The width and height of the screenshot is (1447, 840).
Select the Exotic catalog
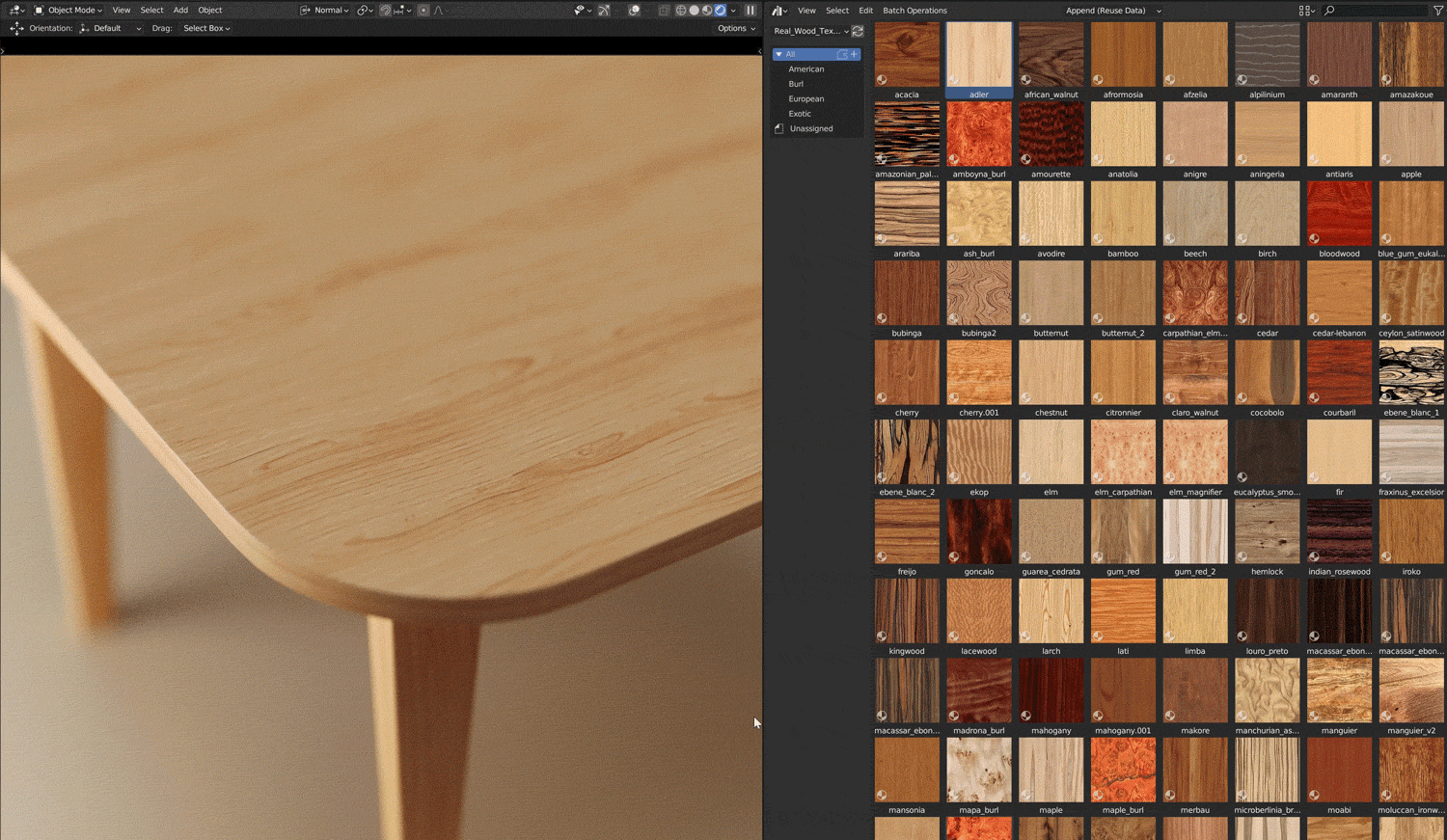click(800, 114)
